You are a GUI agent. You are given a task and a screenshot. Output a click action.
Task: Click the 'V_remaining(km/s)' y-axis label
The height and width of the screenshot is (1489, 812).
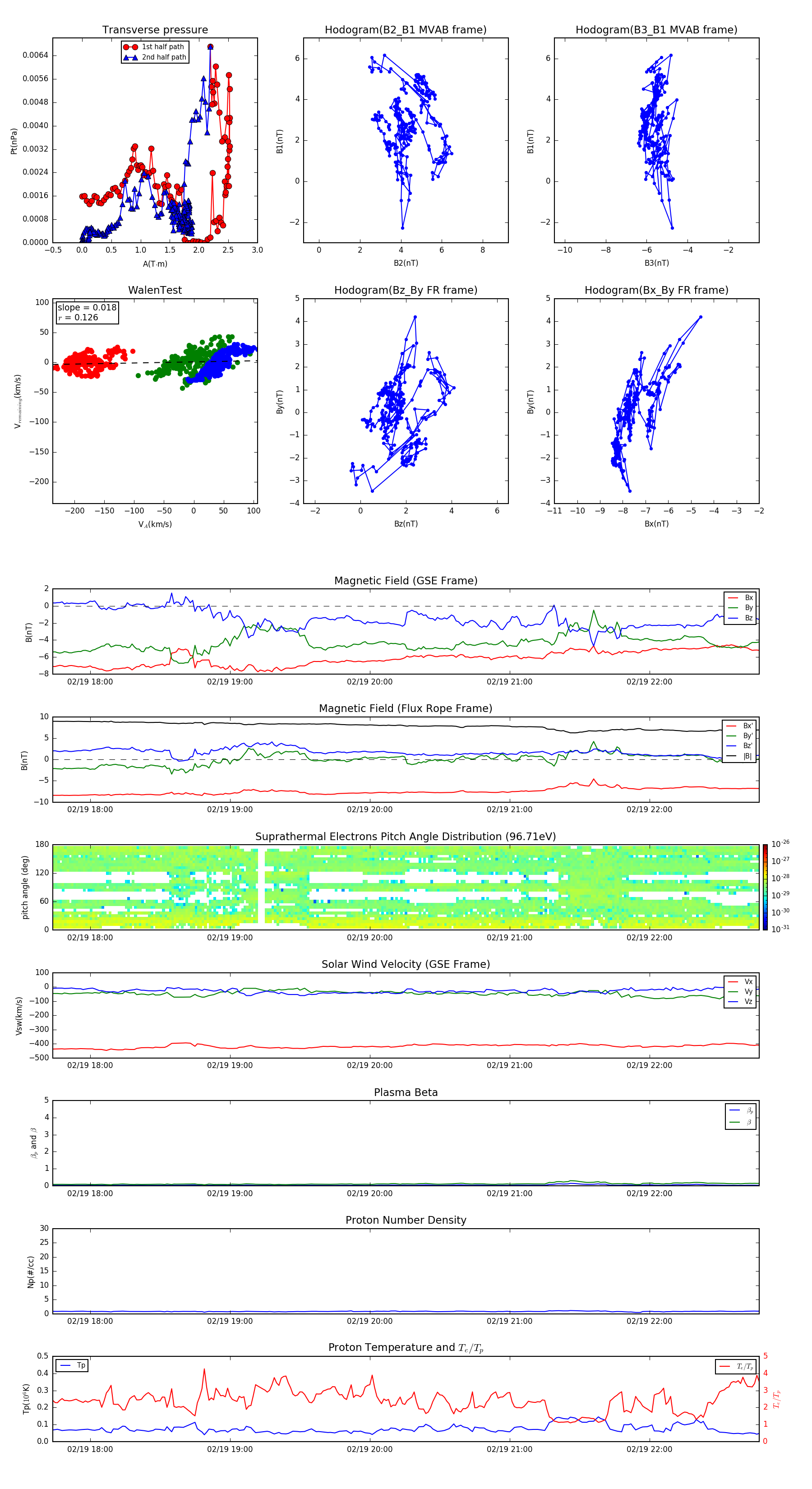tap(18, 401)
